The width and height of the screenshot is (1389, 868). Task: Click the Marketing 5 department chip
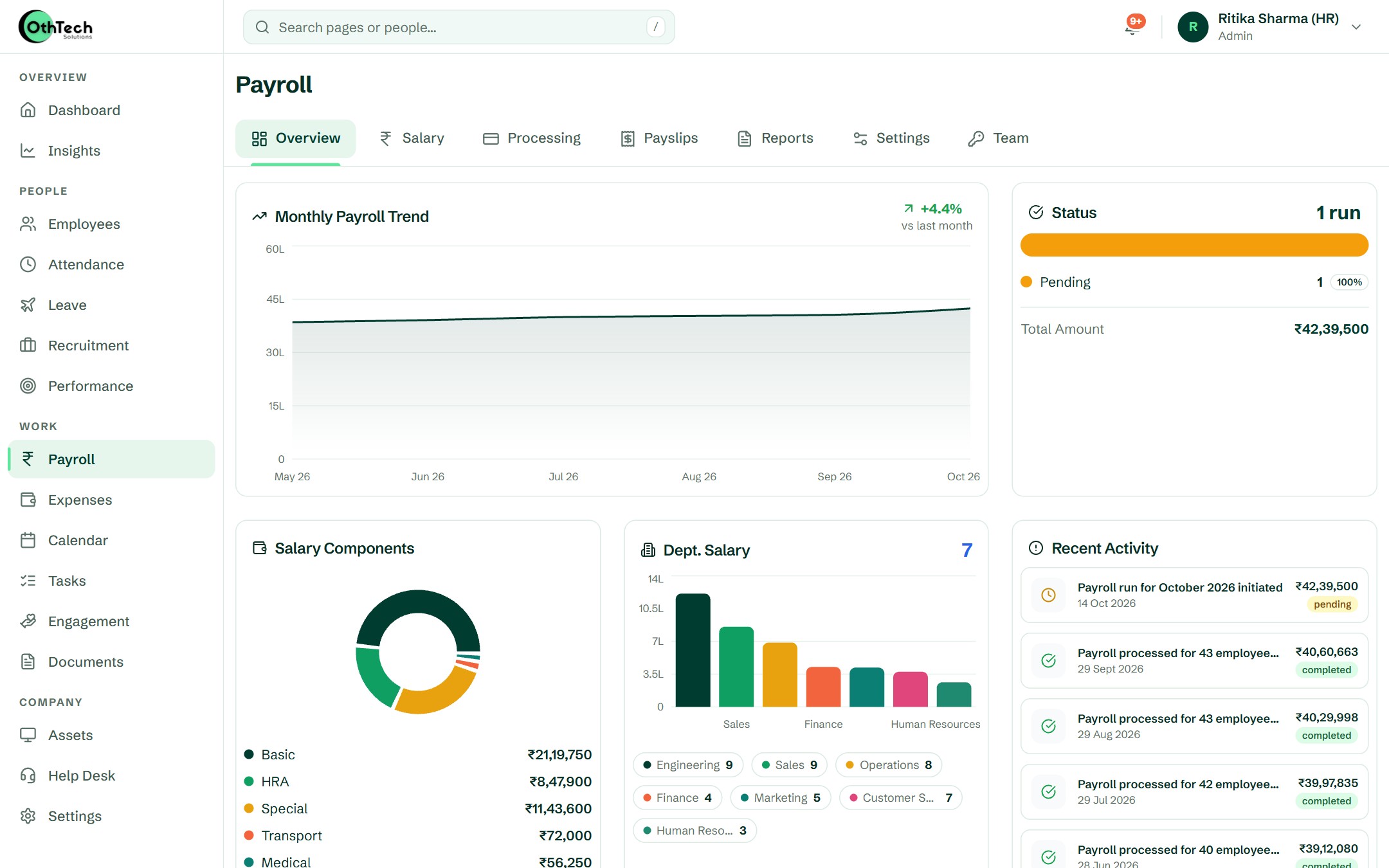(781, 798)
